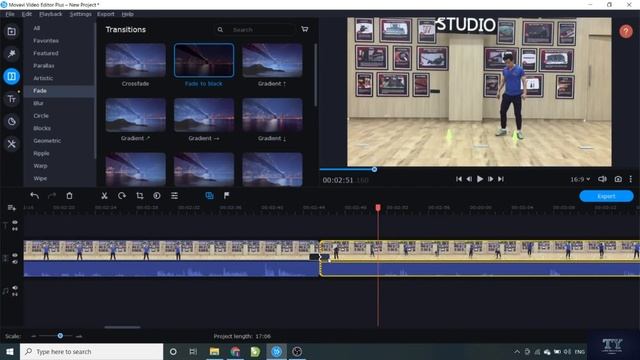Open the Playback menu
Image resolution: width=640 pixels, height=360 pixels.
51,14
